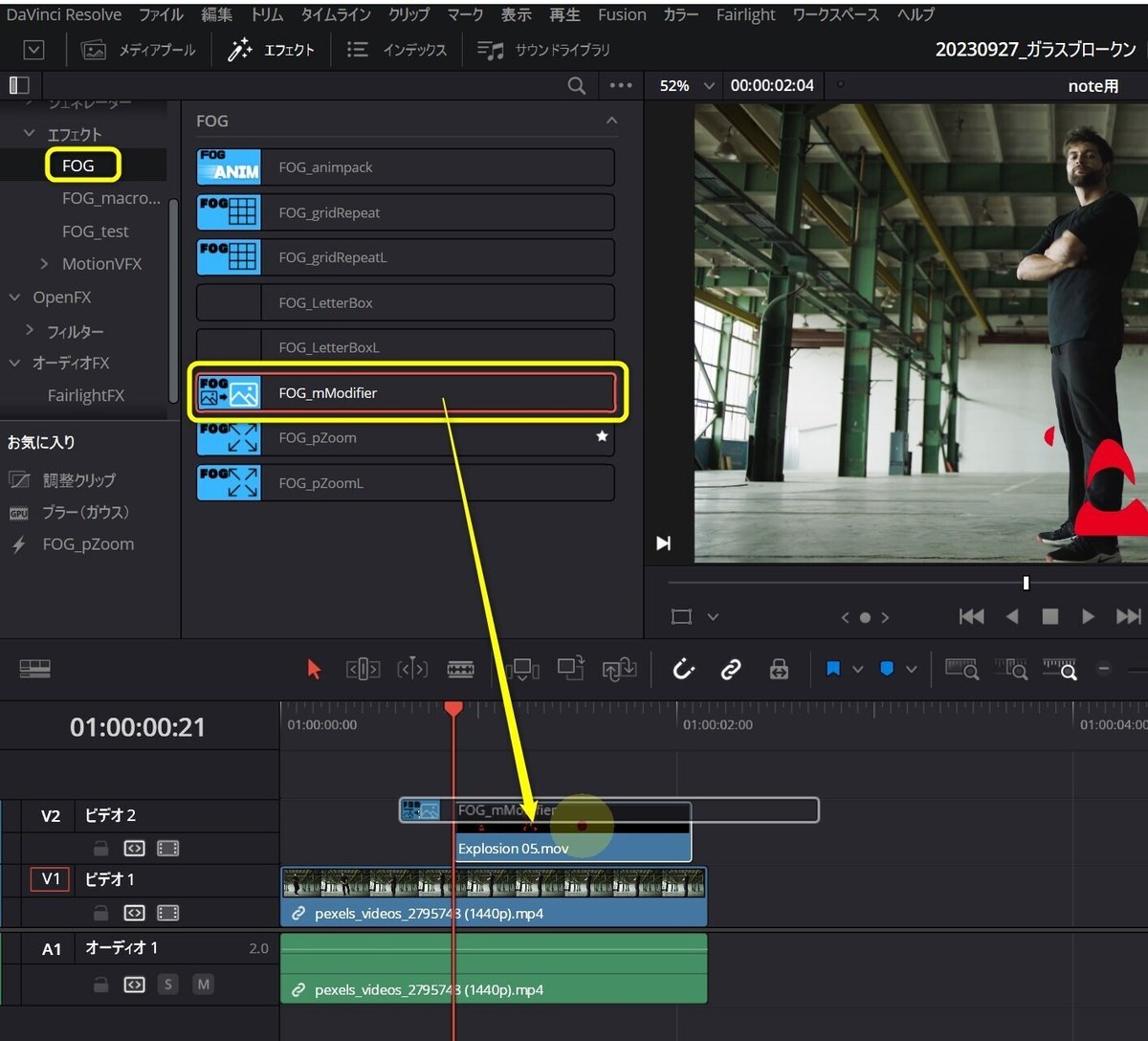Click the Replace Clip icon
Image resolution: width=1148 pixels, height=1041 pixels.
coord(619,670)
